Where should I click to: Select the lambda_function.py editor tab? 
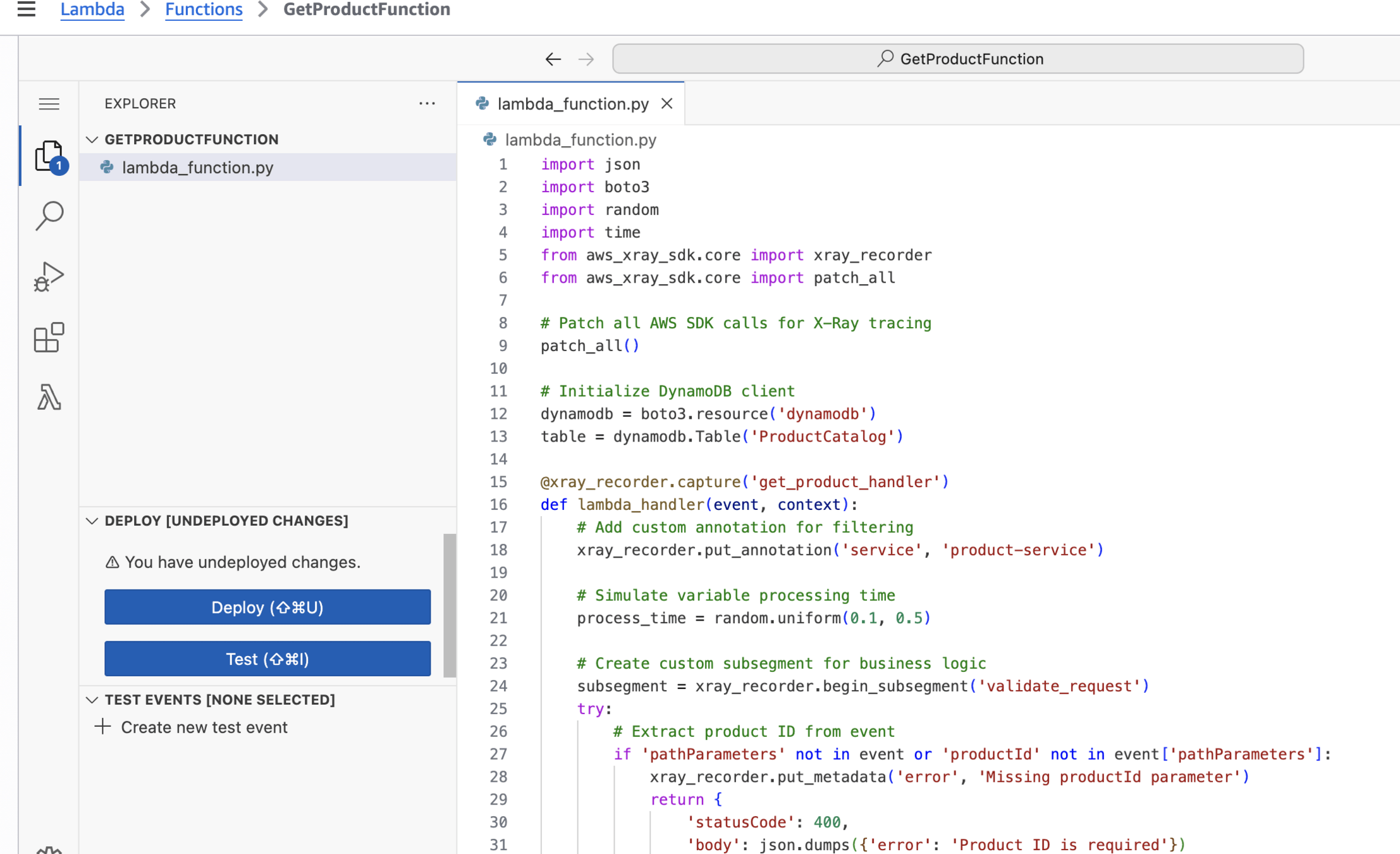572,104
